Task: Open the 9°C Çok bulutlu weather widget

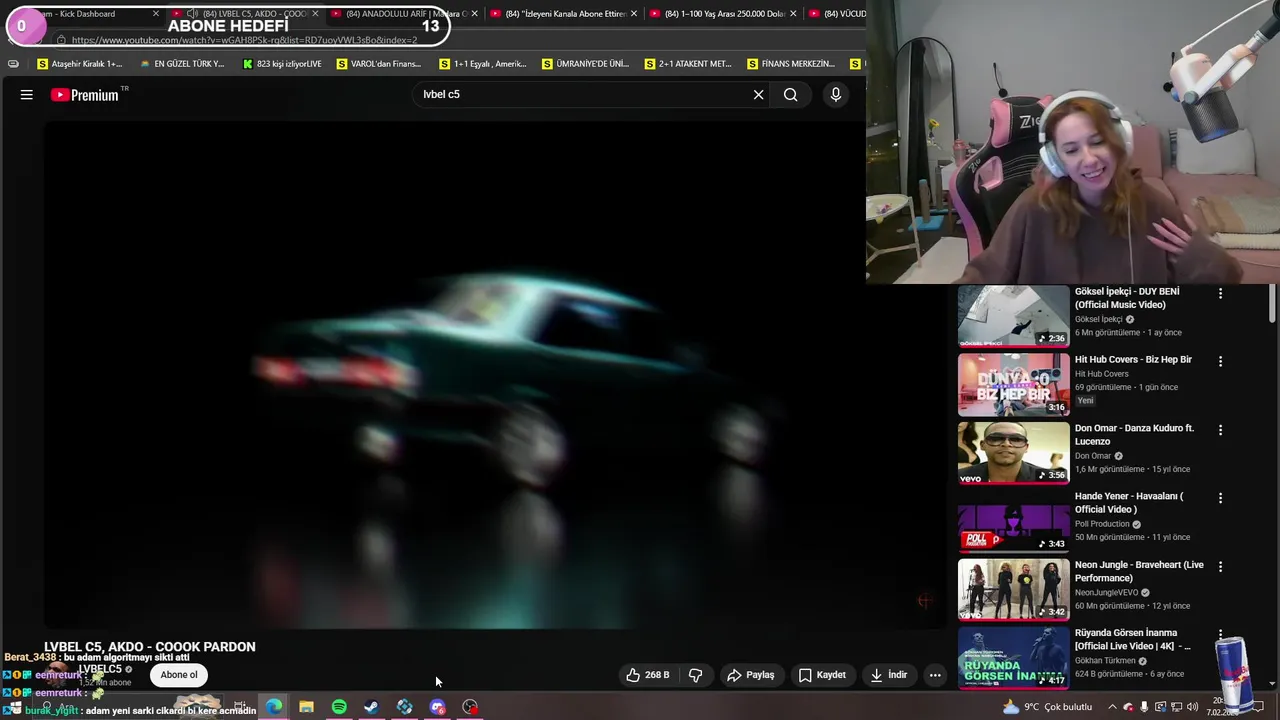Action: click(1048, 707)
